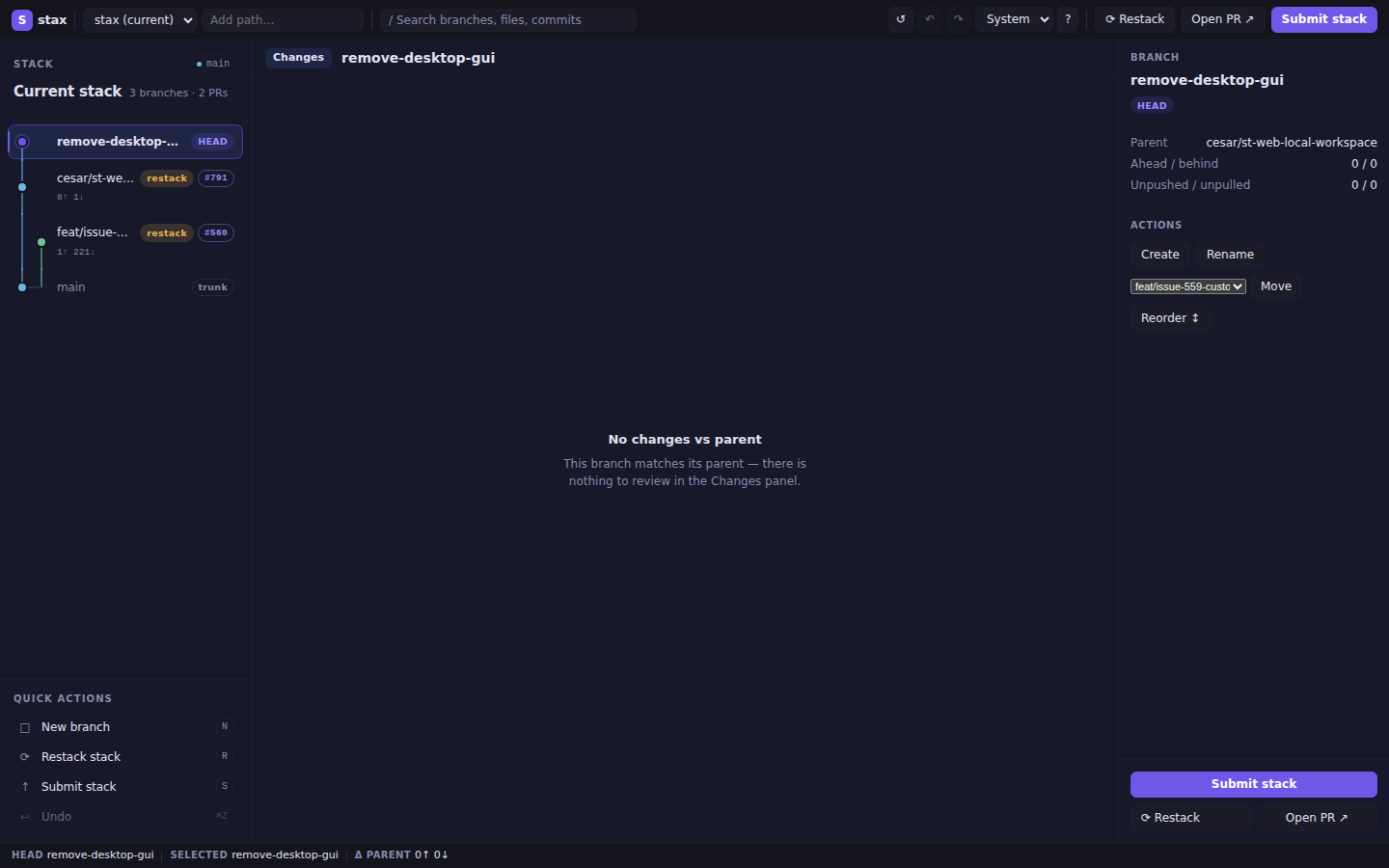This screenshot has height=868, width=1389.
Task: Click parent value cesar/st-web-local-workspace
Action: [x=1292, y=143]
